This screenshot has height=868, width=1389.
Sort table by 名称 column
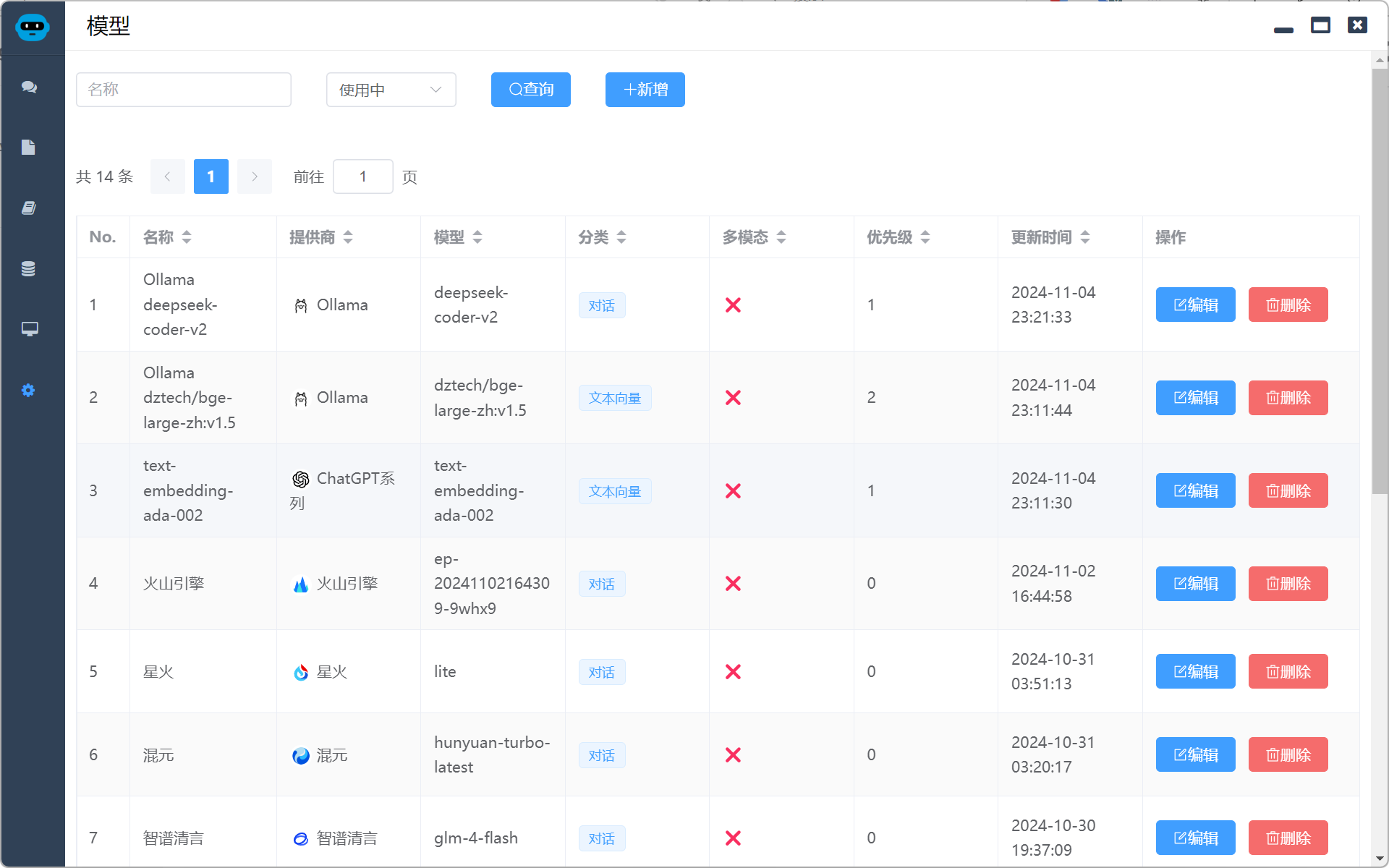187,237
